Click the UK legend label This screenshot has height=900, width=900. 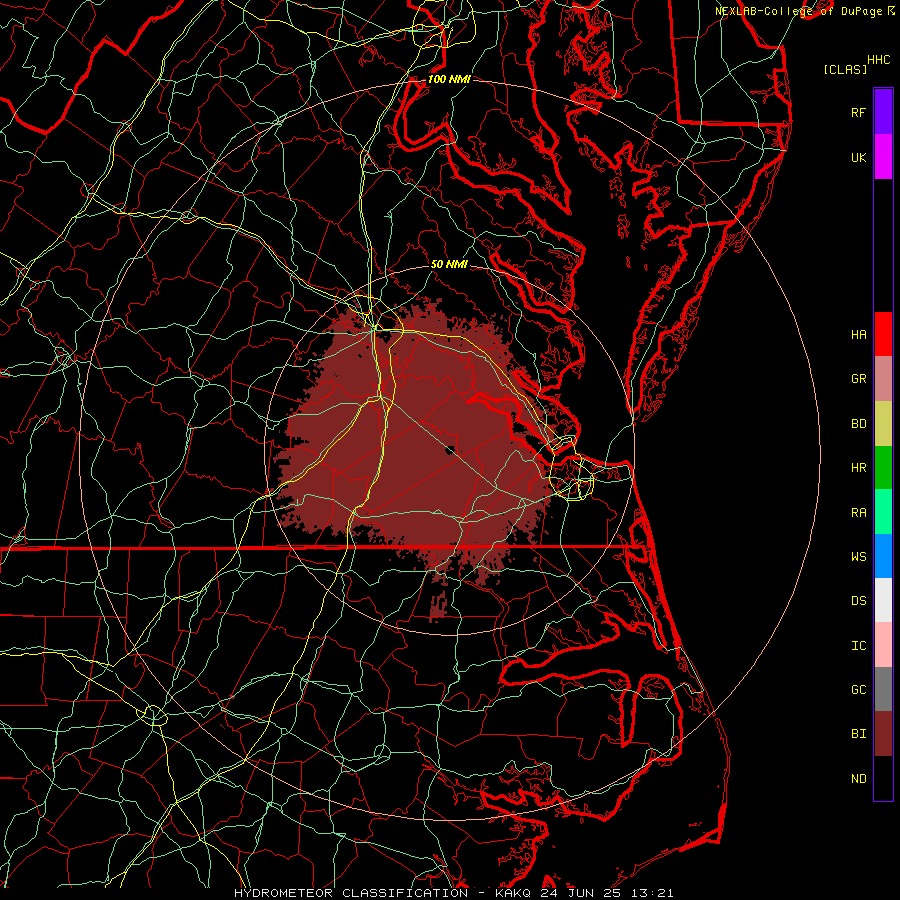[858, 157]
